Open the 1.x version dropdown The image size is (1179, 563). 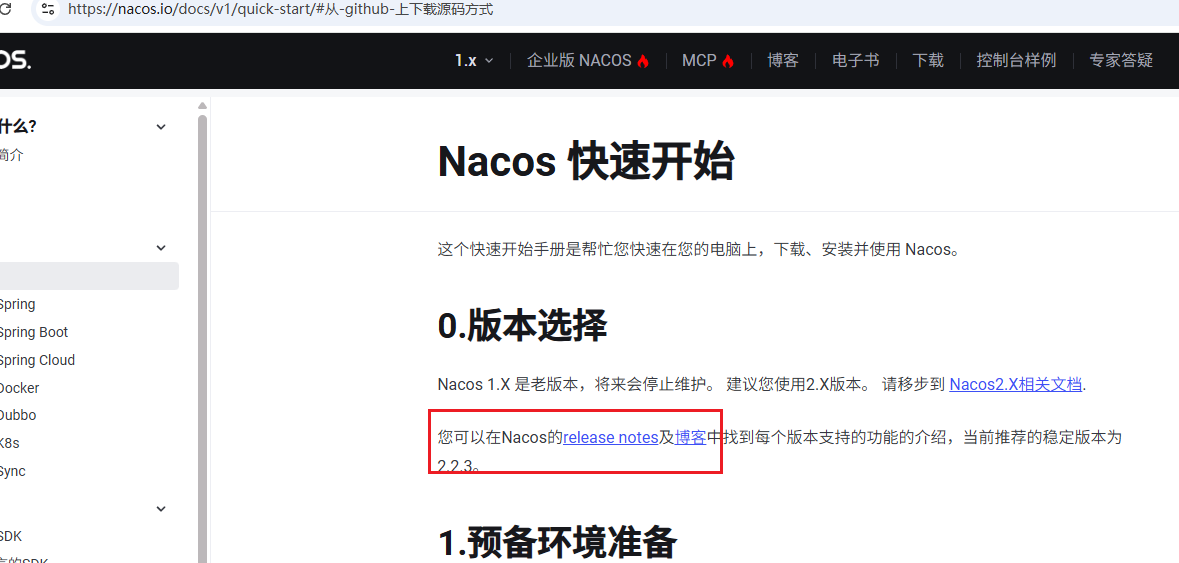(474, 61)
